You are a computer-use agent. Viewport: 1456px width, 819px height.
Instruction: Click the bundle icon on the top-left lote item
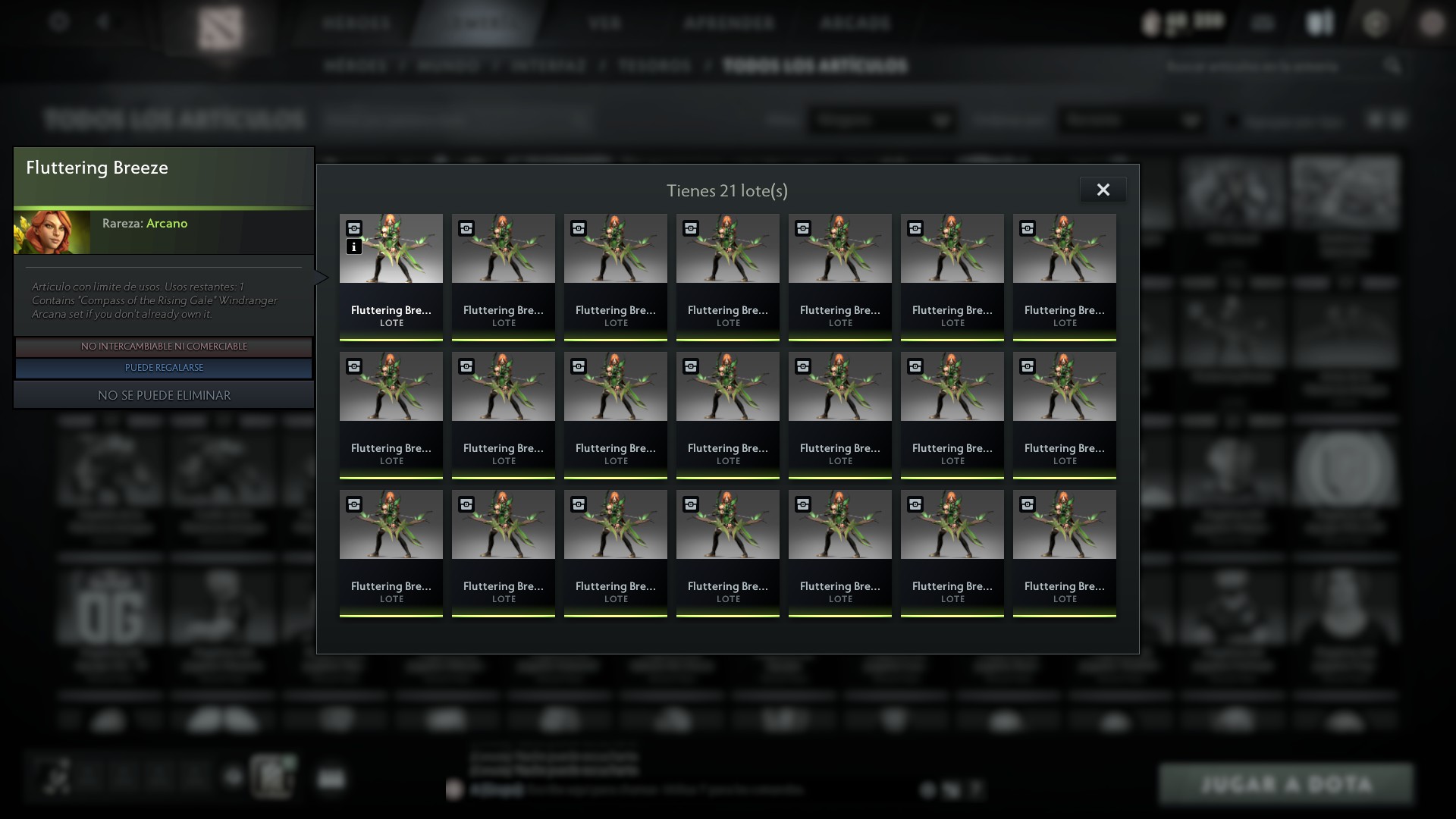tap(353, 228)
